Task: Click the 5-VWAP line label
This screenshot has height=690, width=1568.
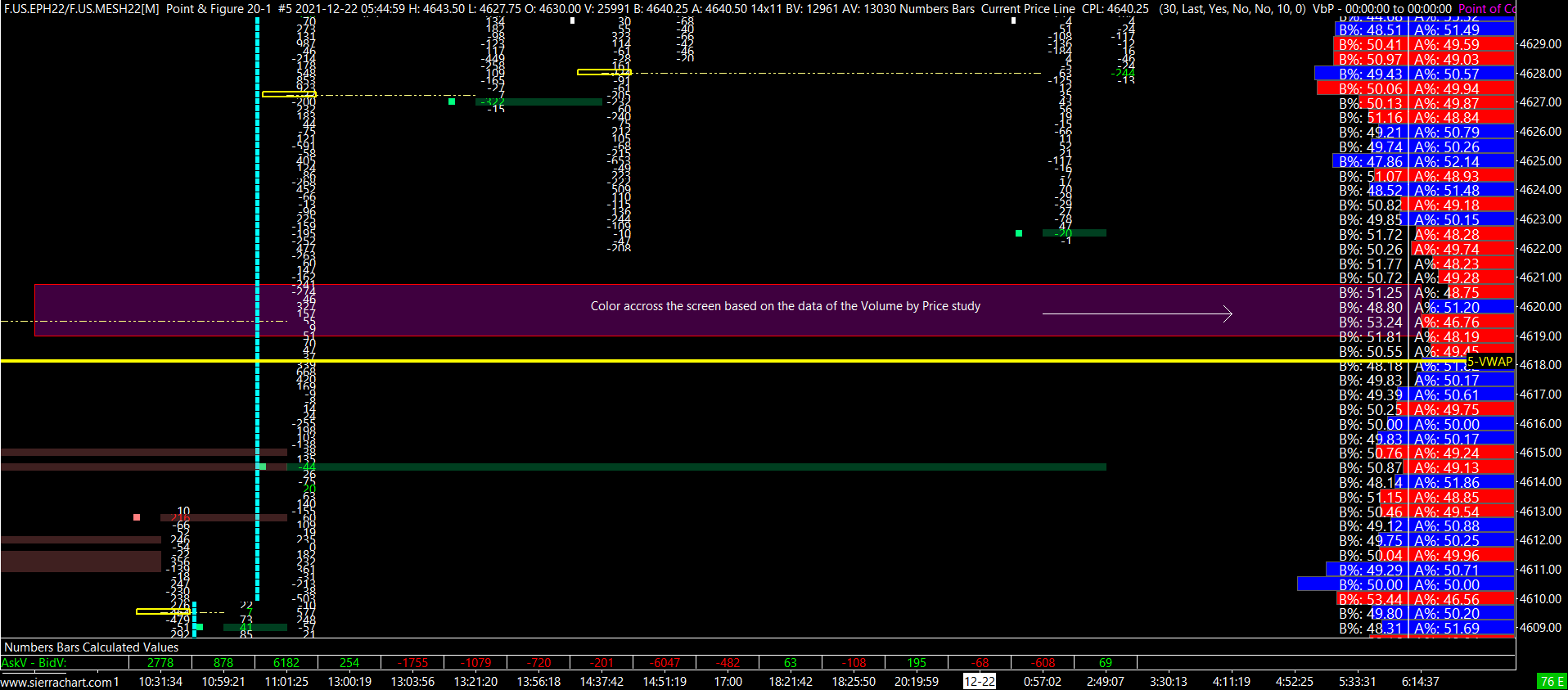Action: [x=1489, y=362]
